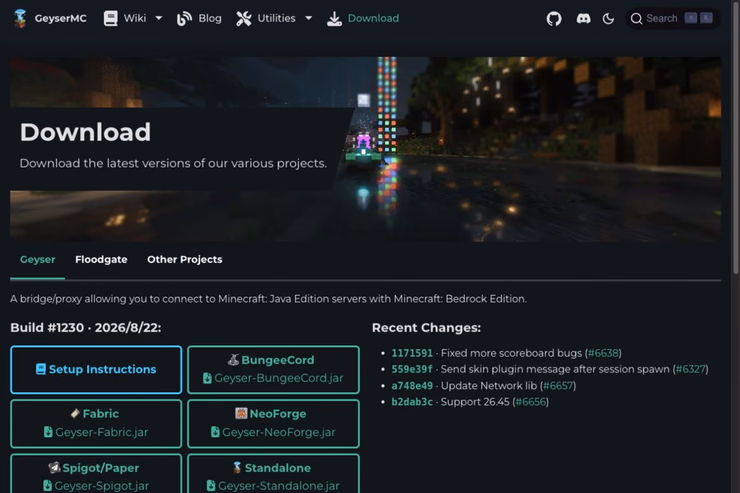Click file icon beside Geyser-NeoForge.jar

coord(215,432)
